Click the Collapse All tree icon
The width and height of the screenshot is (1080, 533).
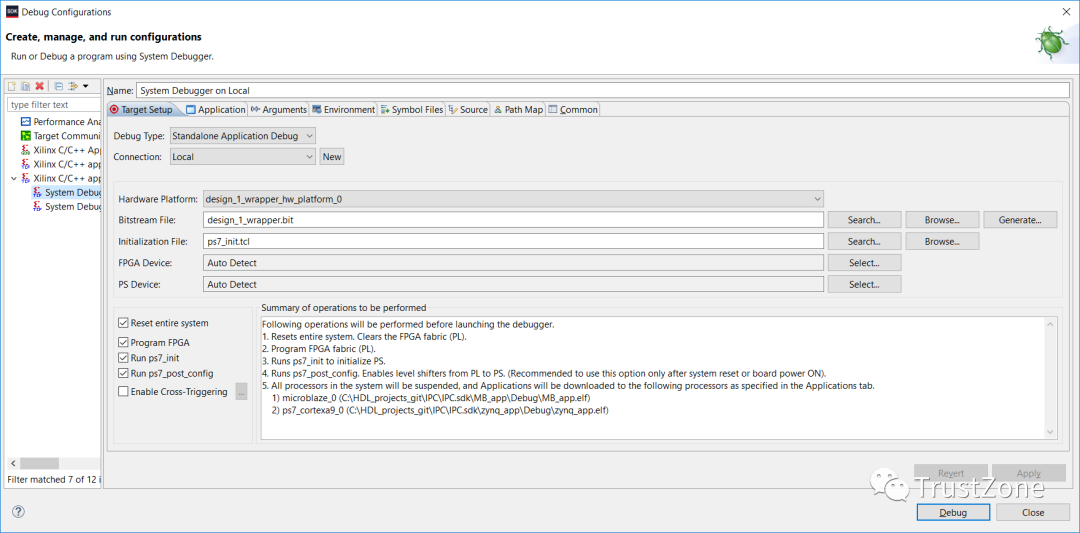click(x=59, y=86)
